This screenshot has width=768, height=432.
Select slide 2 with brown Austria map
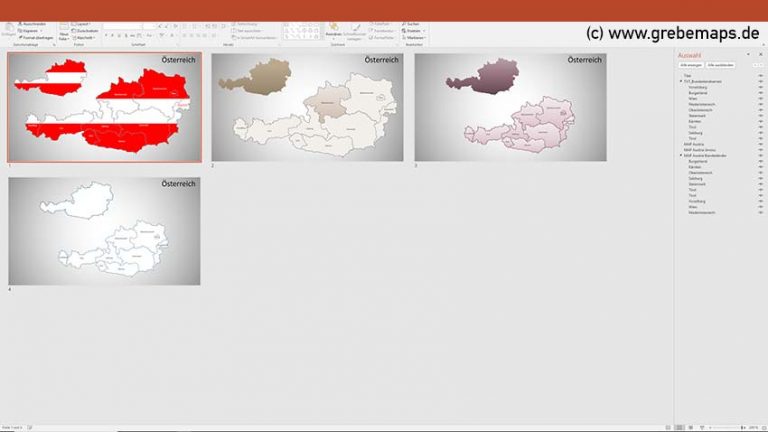tap(307, 107)
